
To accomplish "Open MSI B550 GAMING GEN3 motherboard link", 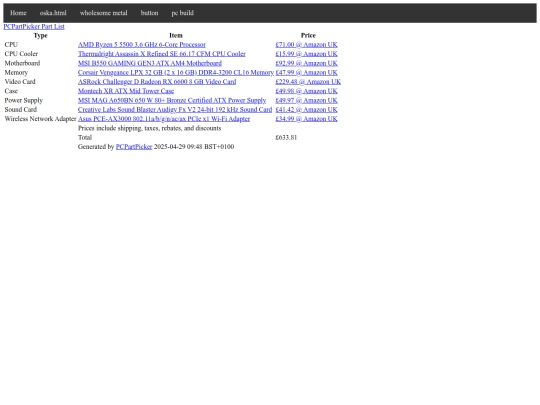I will pos(149,63).
